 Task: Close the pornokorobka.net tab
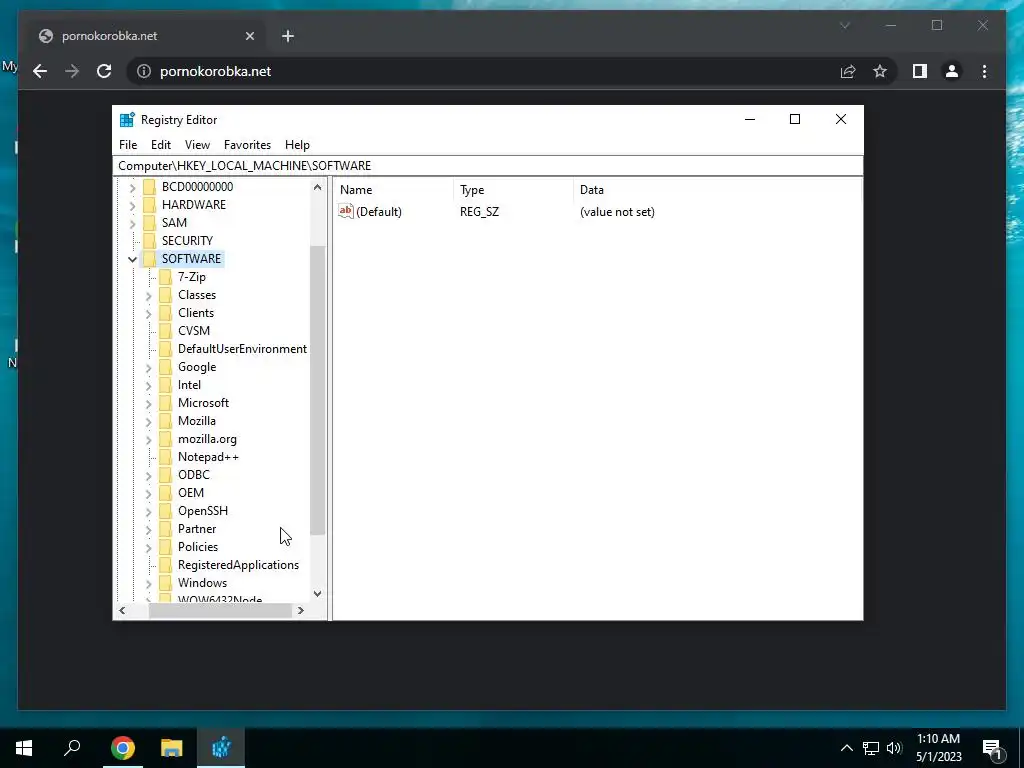tap(249, 36)
